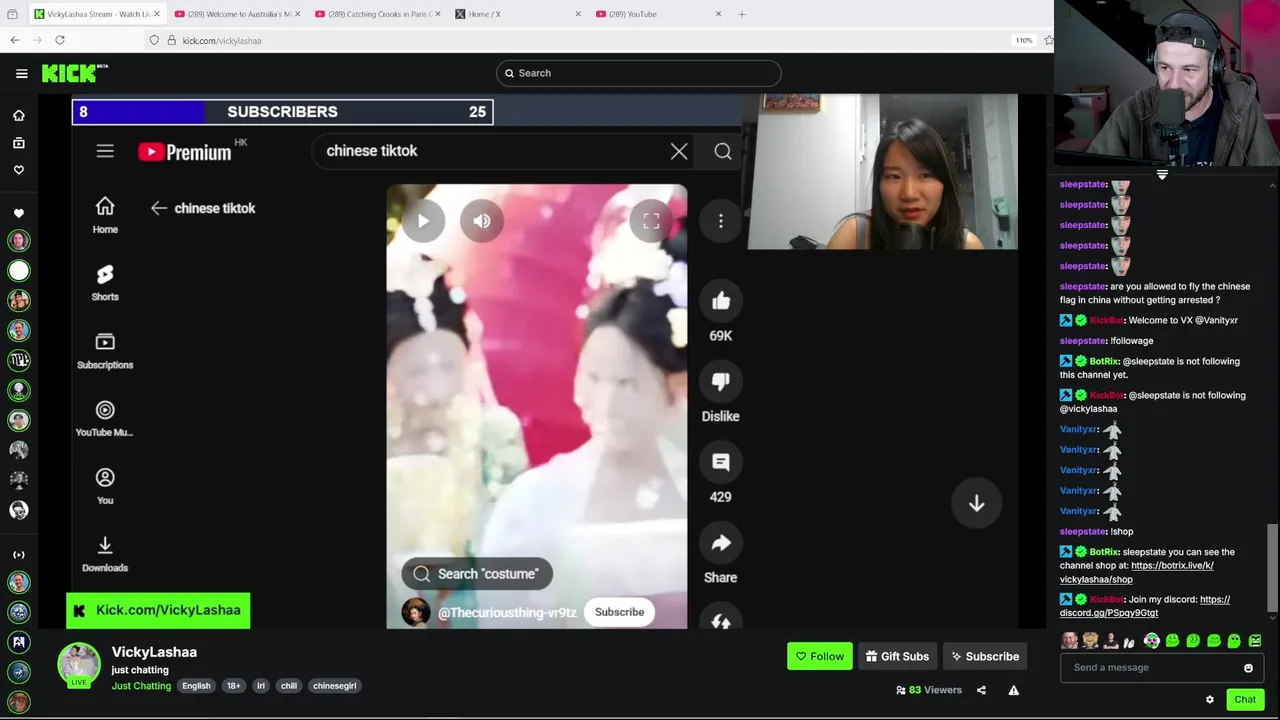Viewport: 1280px width, 720px height.
Task: Collapse chat with arrow above messages
Action: pos(1162,175)
